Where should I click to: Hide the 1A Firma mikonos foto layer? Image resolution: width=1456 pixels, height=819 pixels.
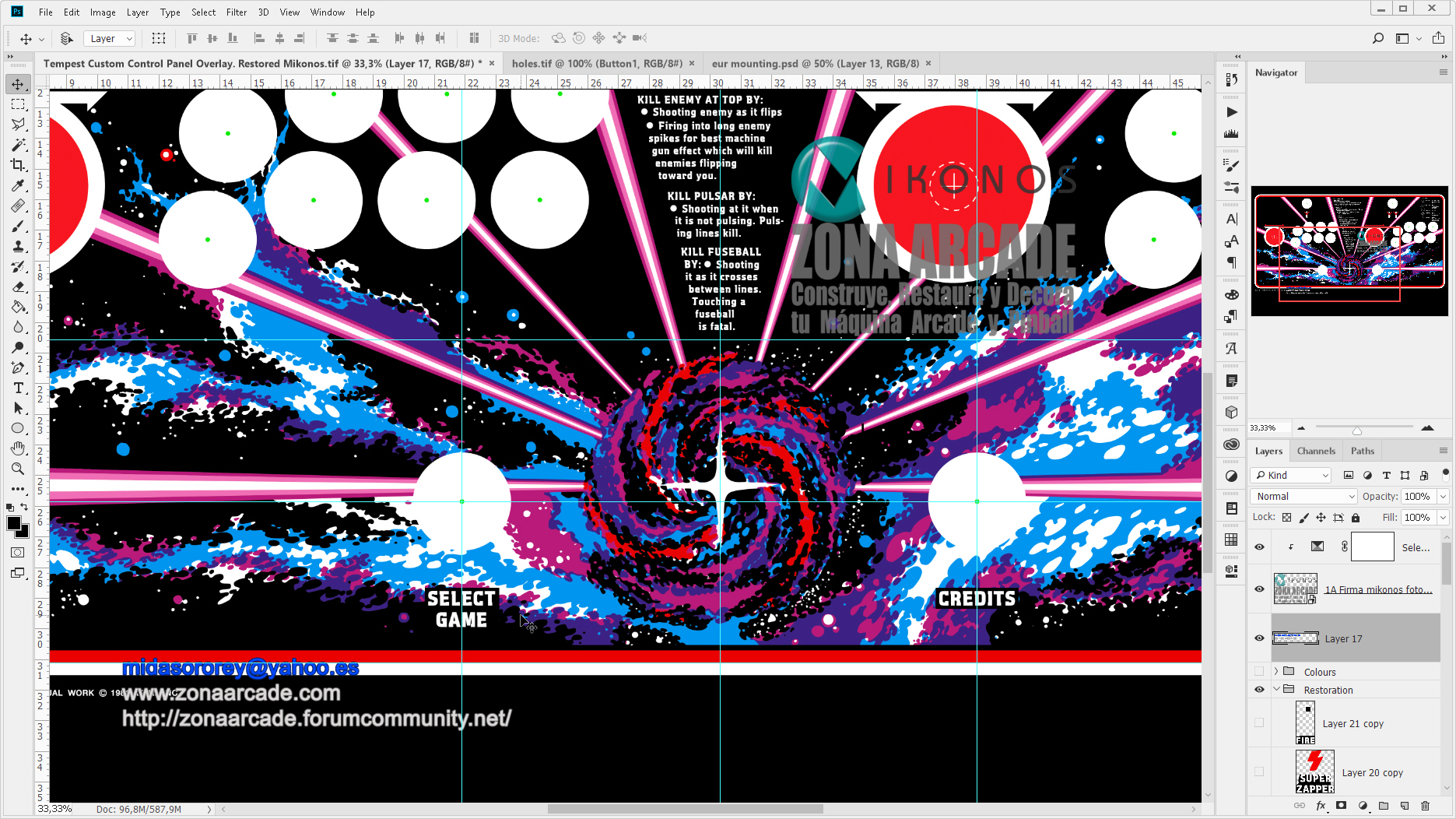click(1259, 589)
